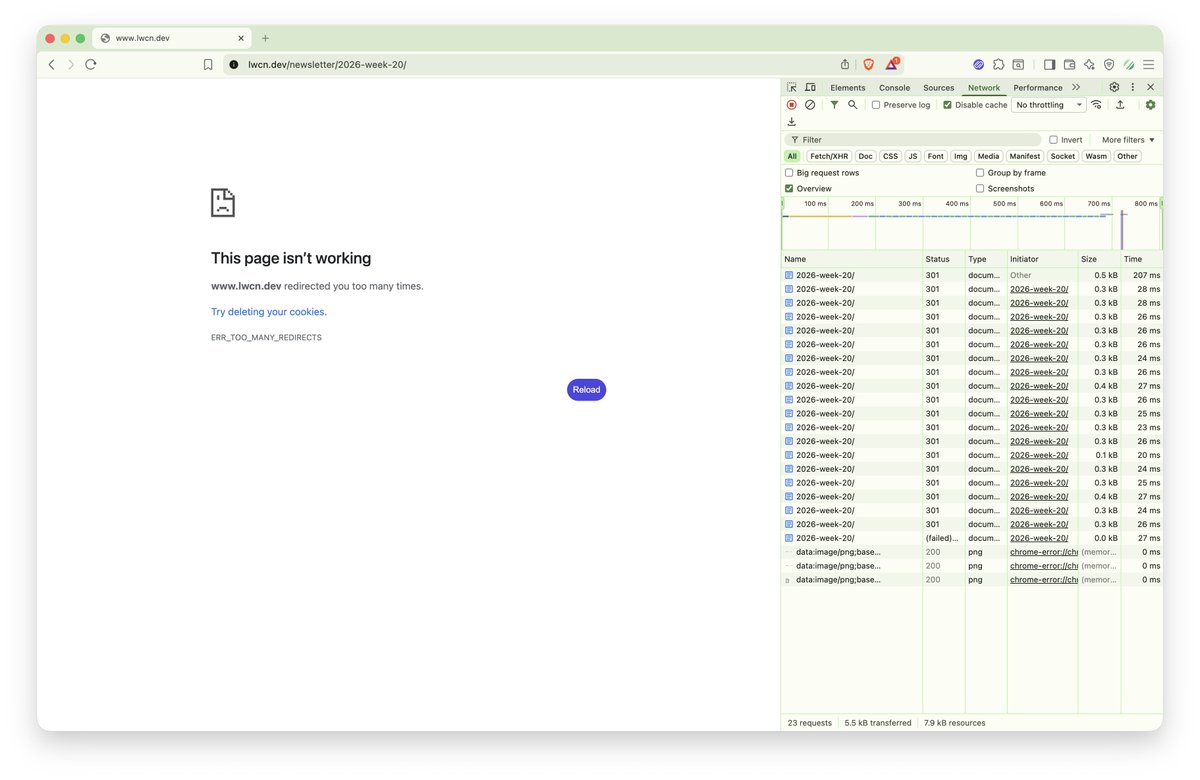This screenshot has height=780, width=1200.
Task: Reload page using toolbar icon
Action: click(x=90, y=64)
